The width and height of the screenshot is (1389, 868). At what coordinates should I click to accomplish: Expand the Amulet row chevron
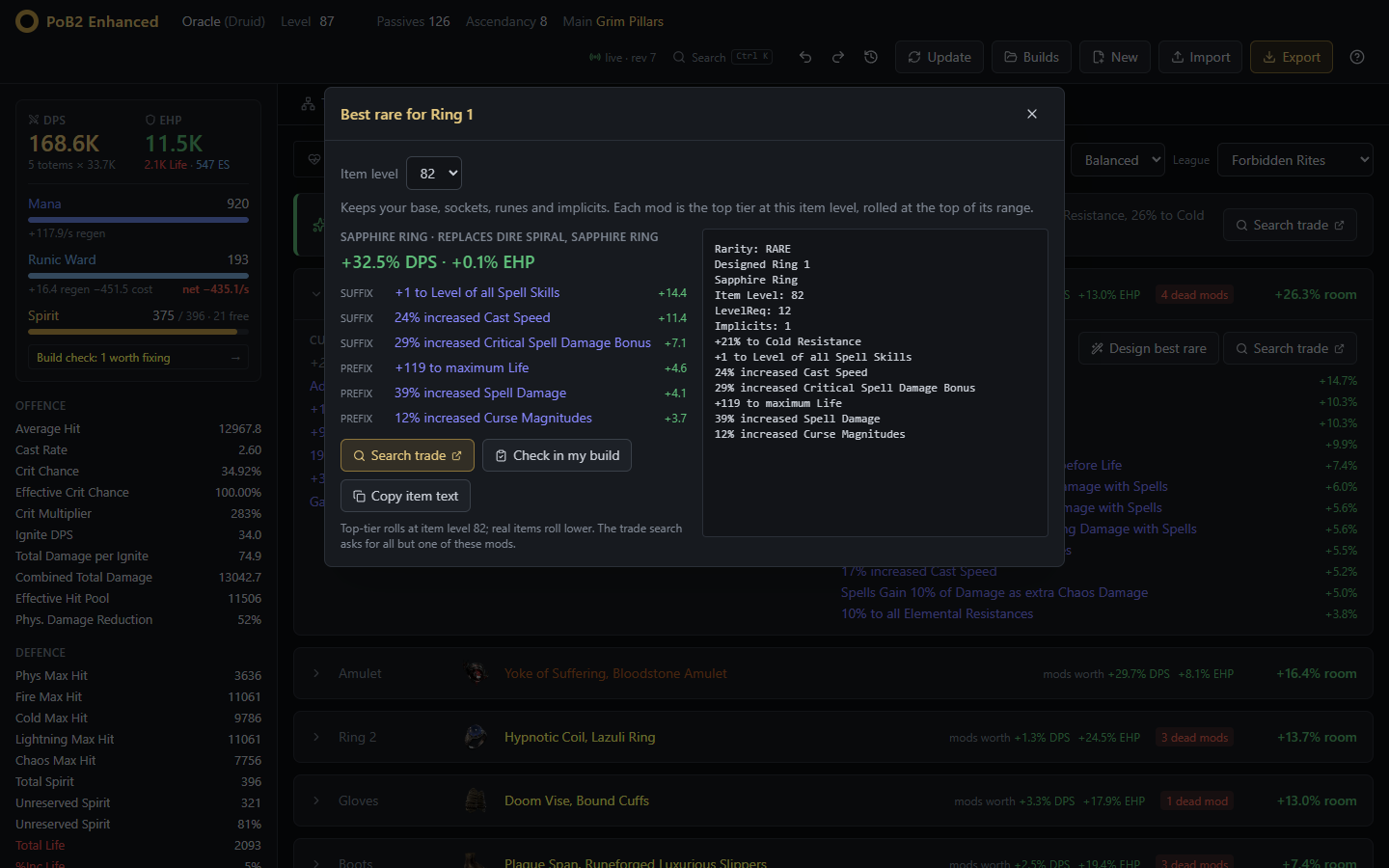click(x=315, y=673)
